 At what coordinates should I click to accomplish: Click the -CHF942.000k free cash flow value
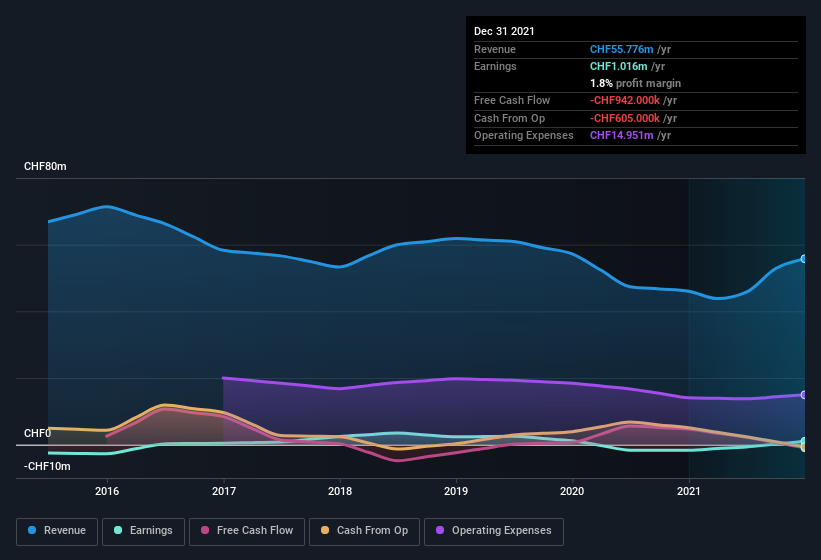(625, 100)
